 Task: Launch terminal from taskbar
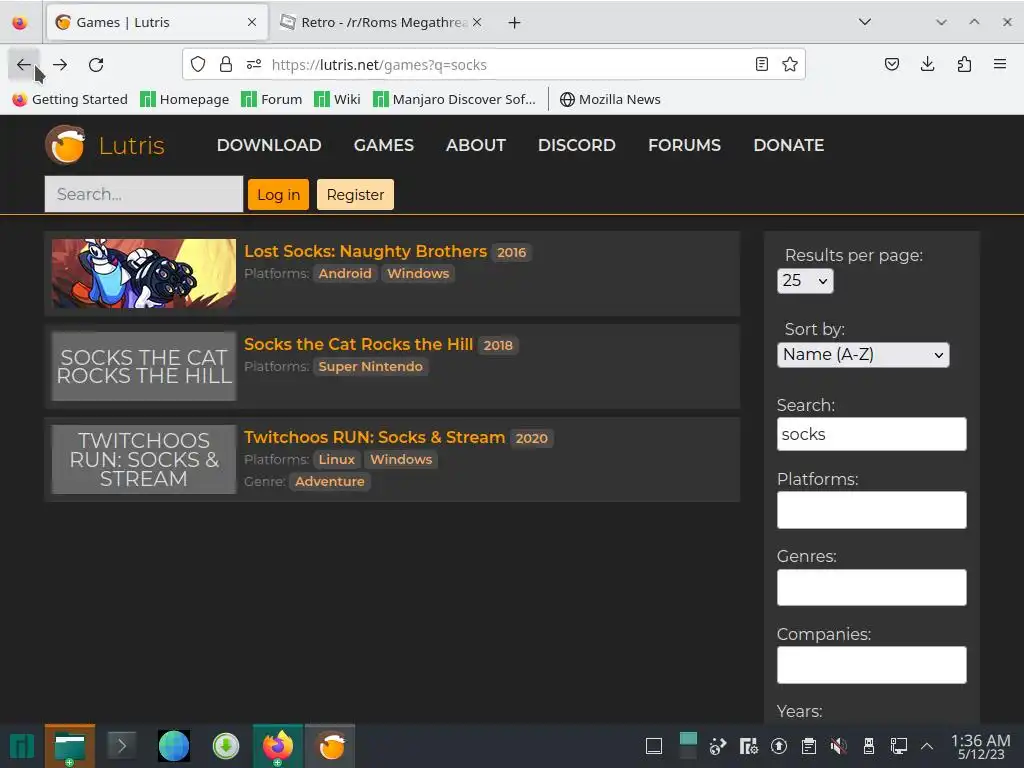click(x=121, y=745)
